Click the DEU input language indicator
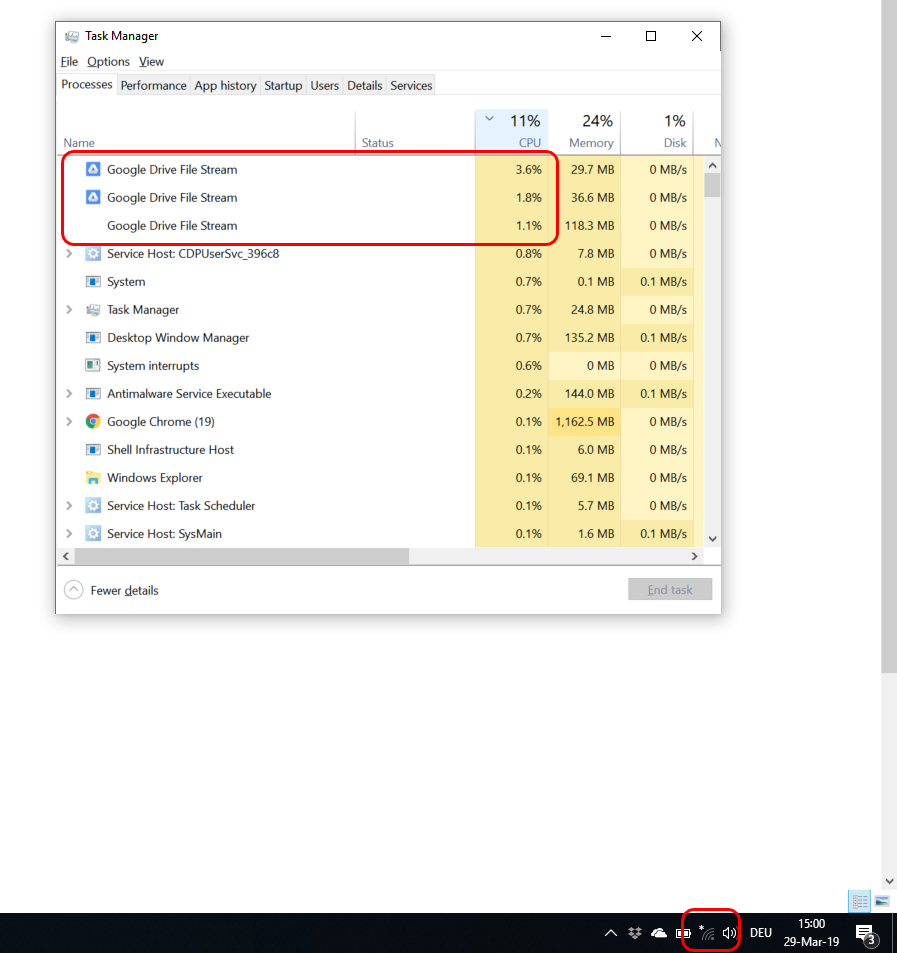Image resolution: width=897 pixels, height=953 pixels. (x=761, y=933)
